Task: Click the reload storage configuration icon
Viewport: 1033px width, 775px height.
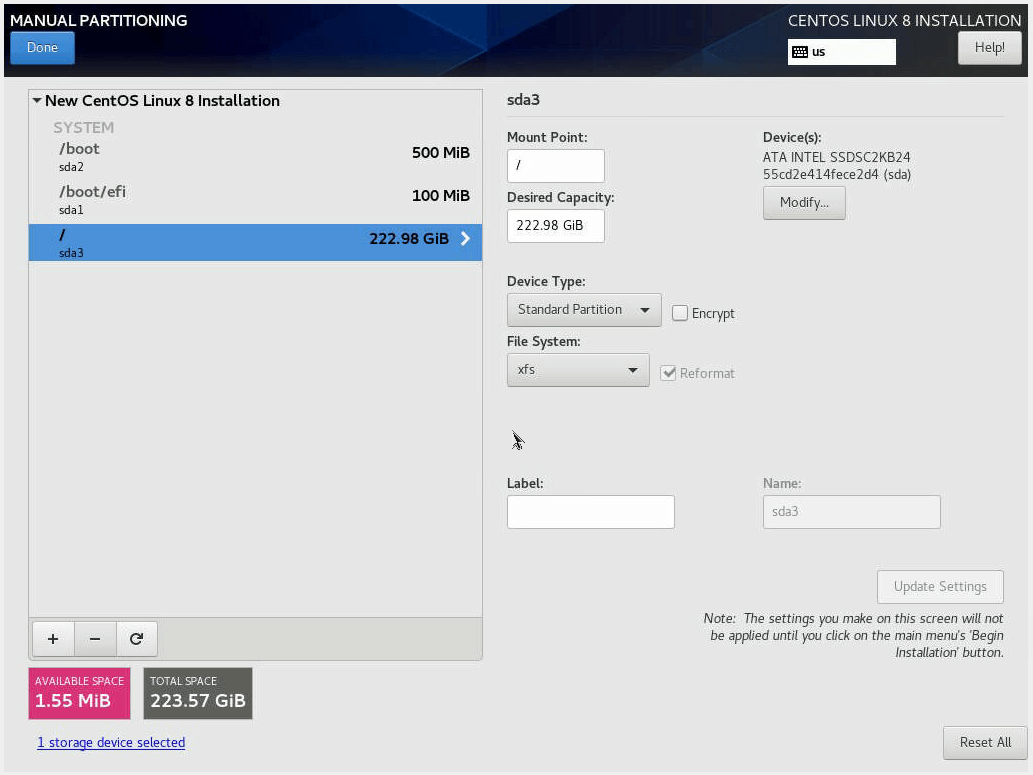Action: (x=136, y=639)
